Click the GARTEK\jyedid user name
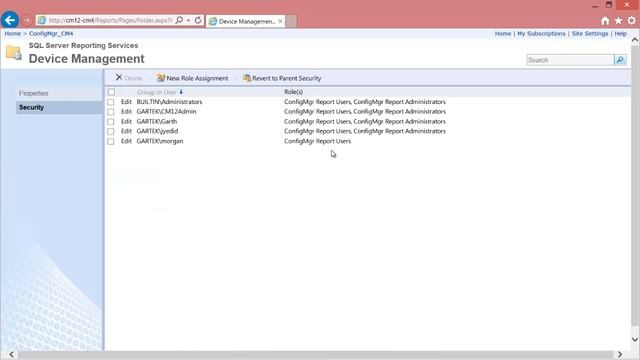Viewport: 640px width, 360px height. (158, 131)
